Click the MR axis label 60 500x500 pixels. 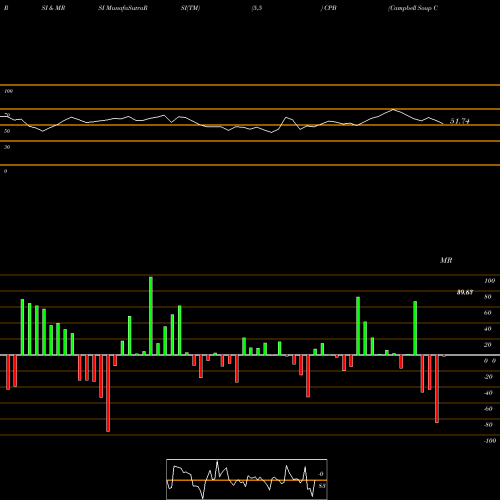click(x=488, y=313)
